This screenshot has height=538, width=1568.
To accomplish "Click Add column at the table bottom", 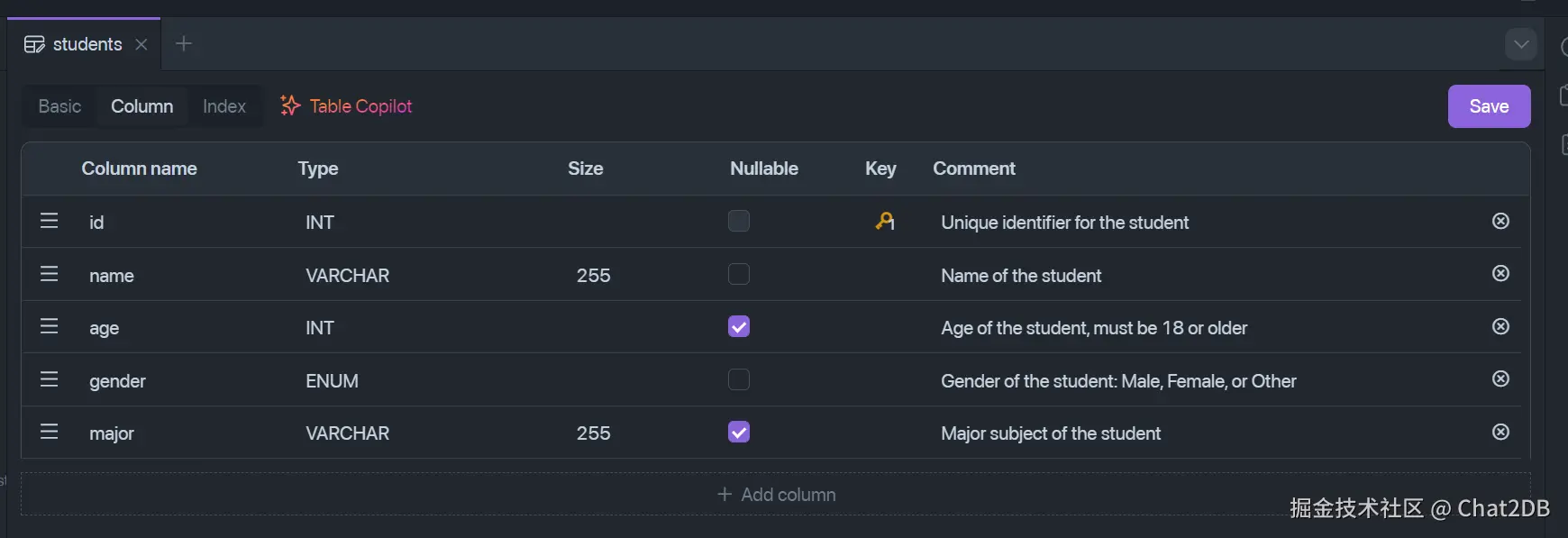I will (776, 495).
